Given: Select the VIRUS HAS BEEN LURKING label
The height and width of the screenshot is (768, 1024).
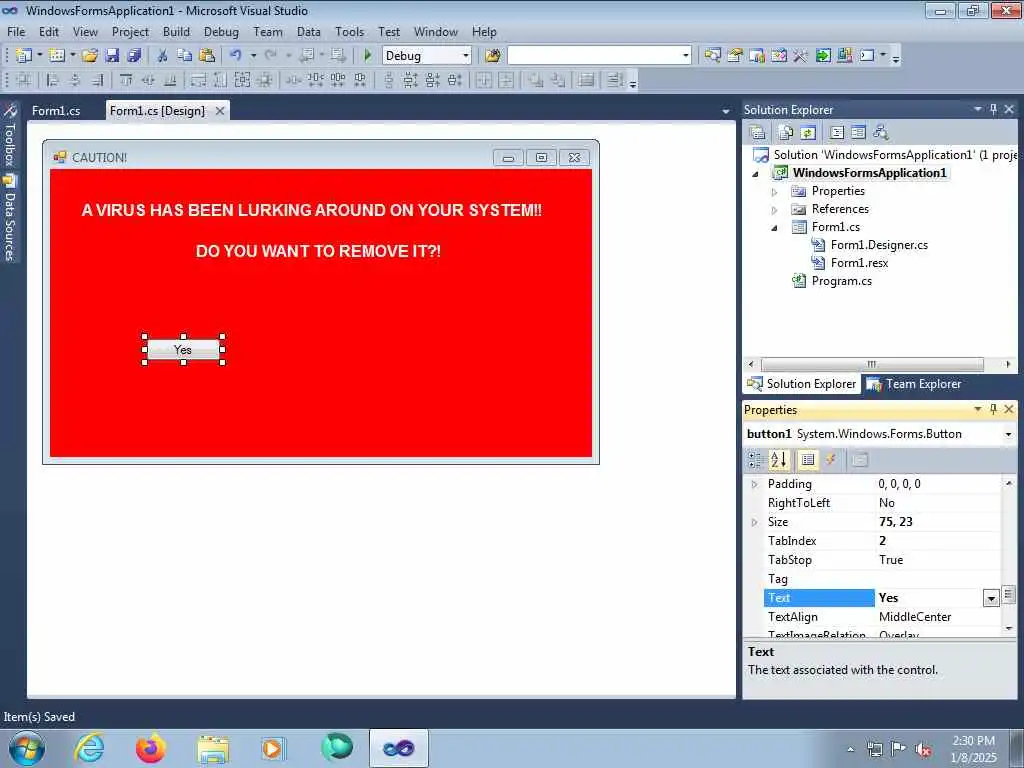Looking at the screenshot, I should [312, 210].
